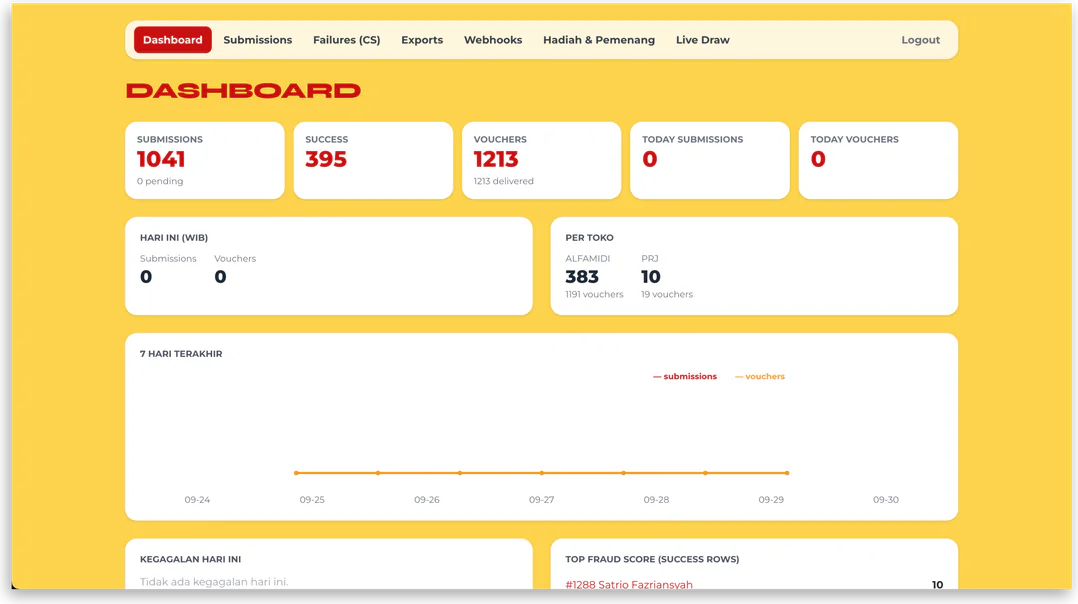Click the PER TOKO heading
Screen dimensions: 1078x604
(x=590, y=238)
